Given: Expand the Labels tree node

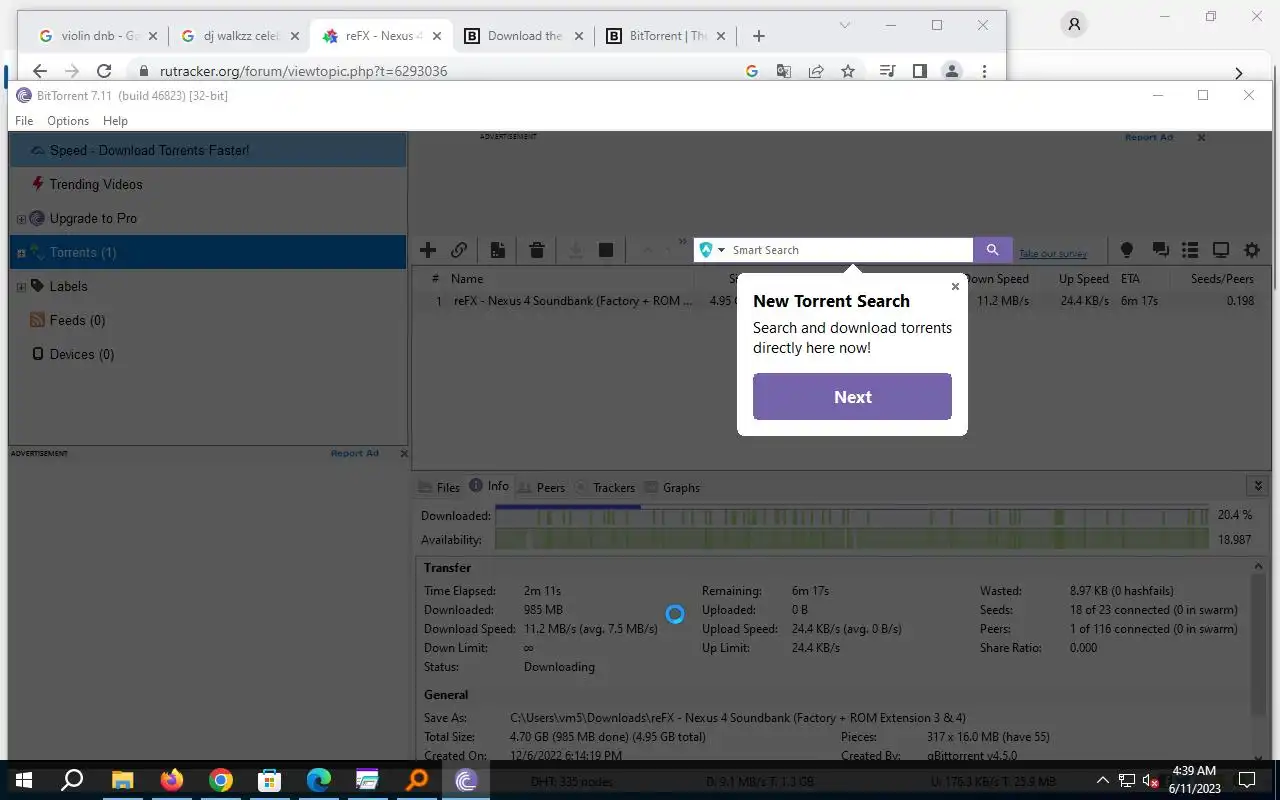Looking at the screenshot, I should pyautogui.click(x=21, y=287).
